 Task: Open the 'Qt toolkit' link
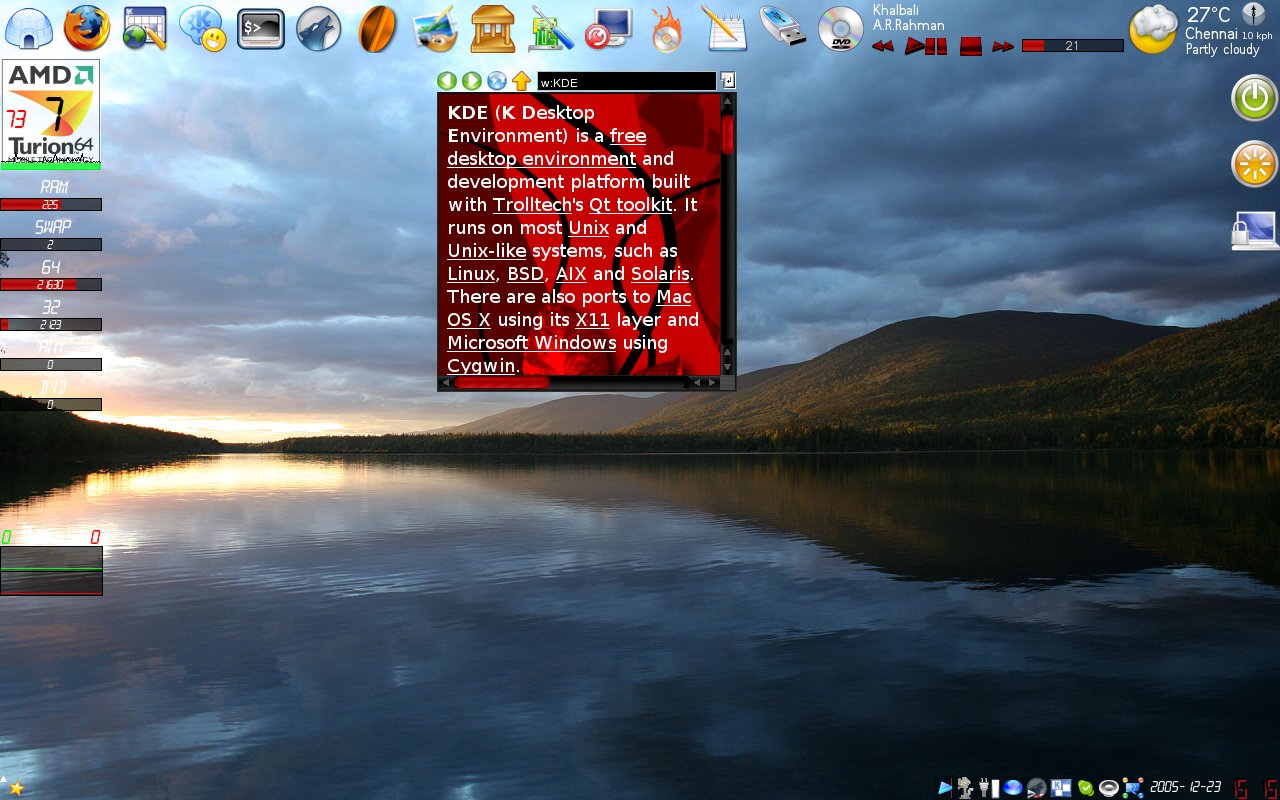point(631,205)
